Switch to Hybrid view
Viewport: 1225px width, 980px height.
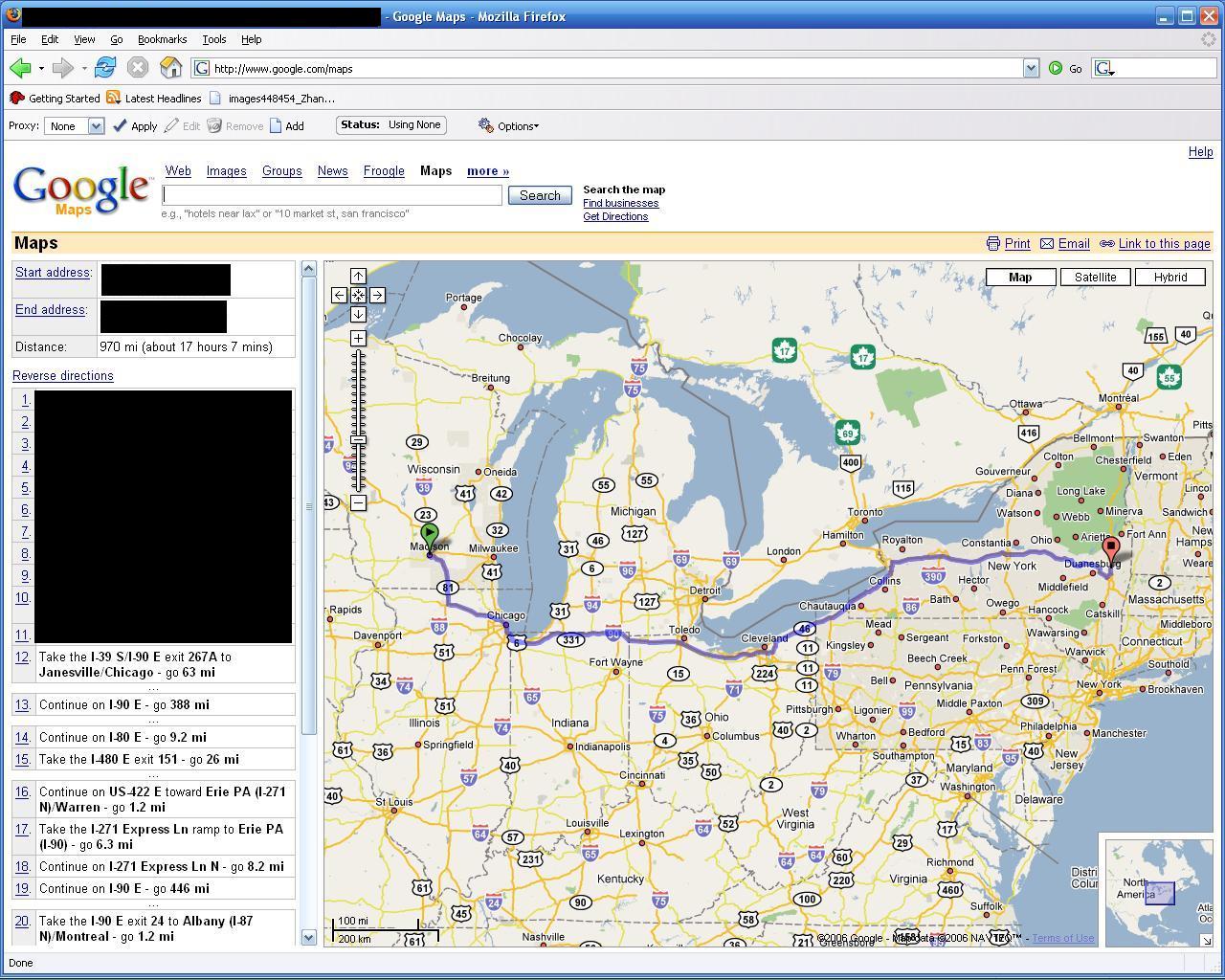click(1170, 277)
